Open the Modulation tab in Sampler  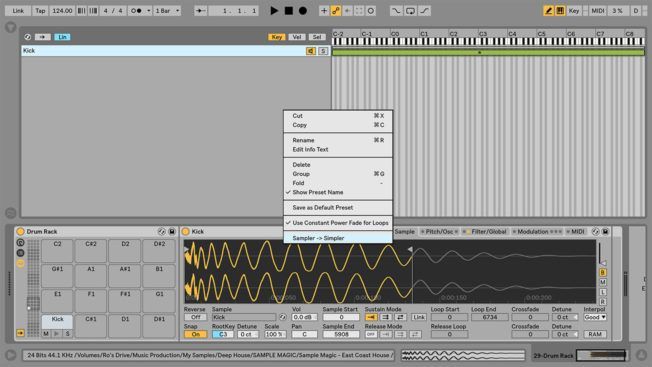tap(537, 232)
